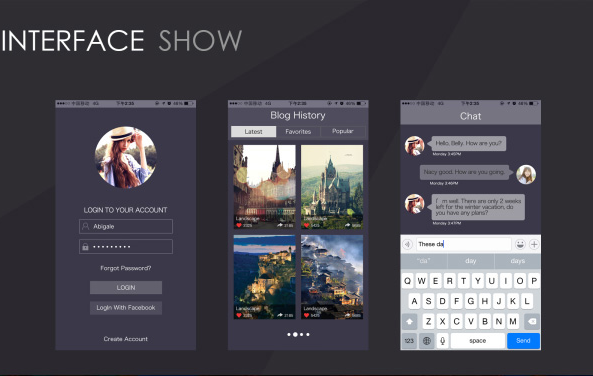Tap the M key on keyboard
The height and width of the screenshot is (376, 593).
(513, 322)
